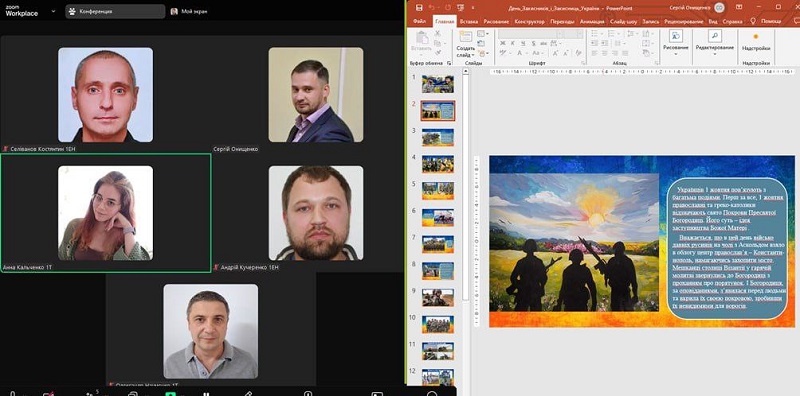The height and width of the screenshot is (396, 800).
Task: Apply bullet list formatting
Action: [x=594, y=34]
